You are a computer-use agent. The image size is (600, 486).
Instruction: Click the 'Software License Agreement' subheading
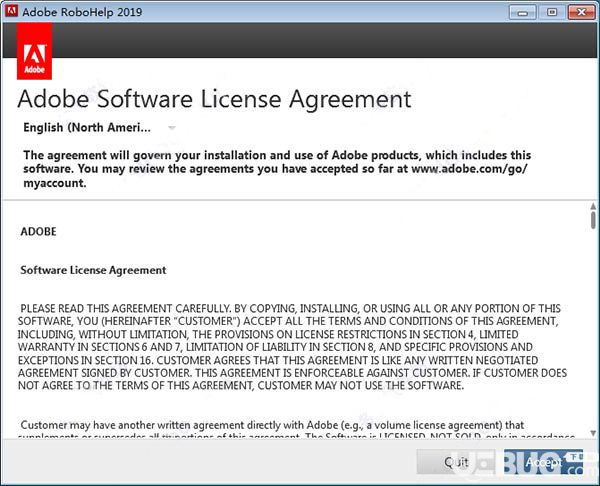pos(93,270)
